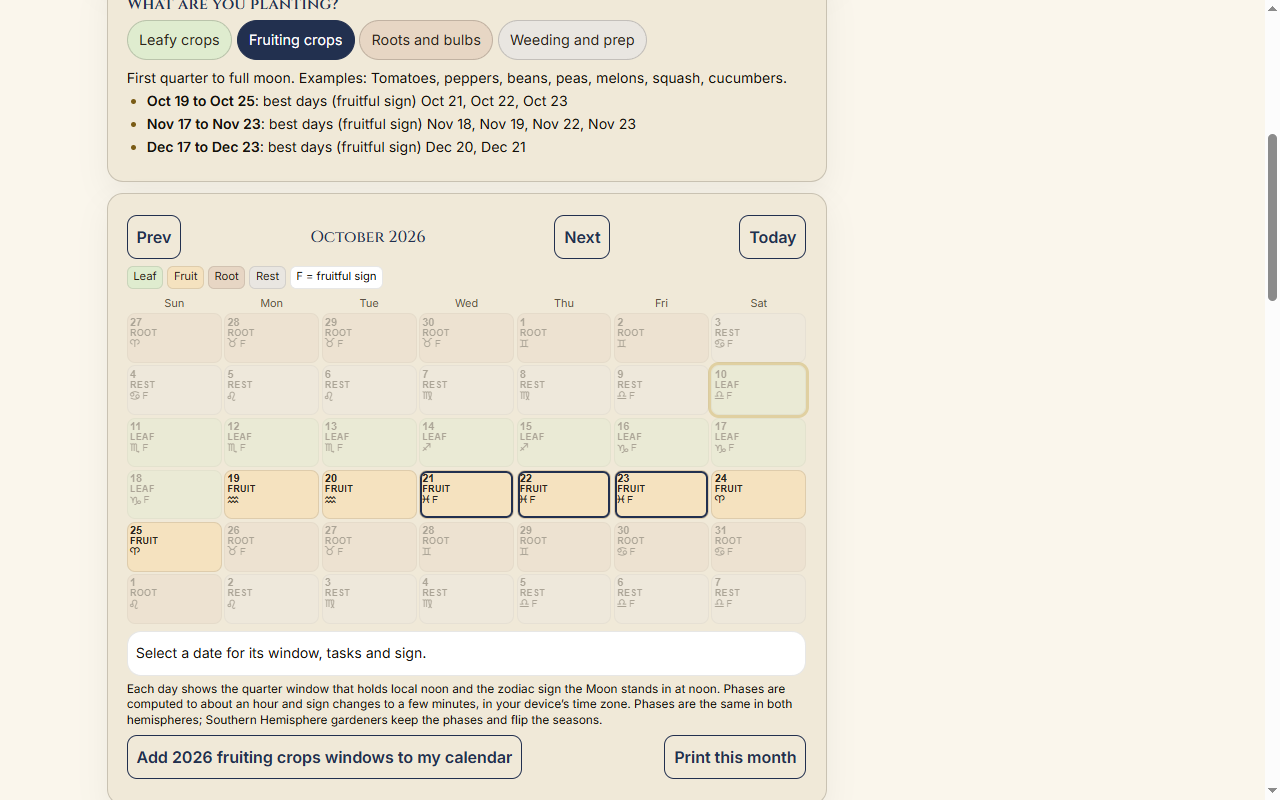Select Saturday October 24 fruit day

[x=759, y=495]
